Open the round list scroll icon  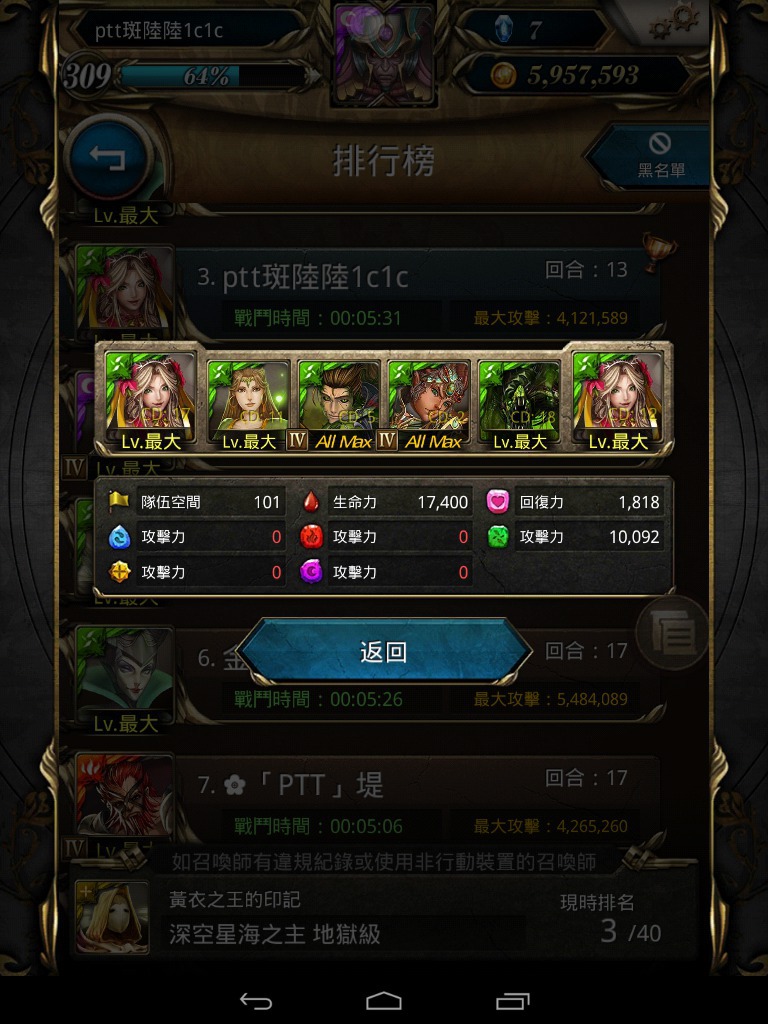673,632
